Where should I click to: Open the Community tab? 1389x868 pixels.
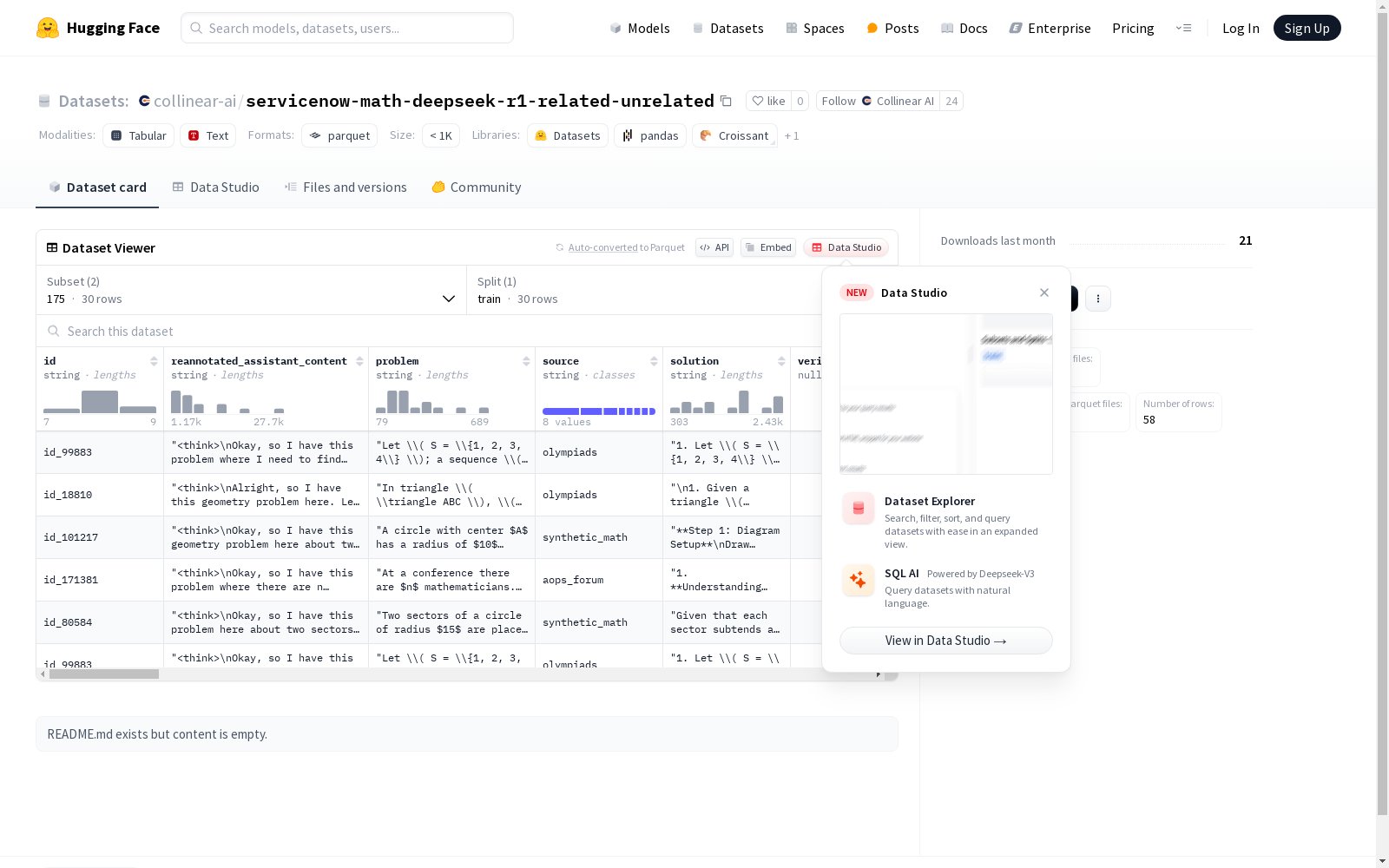477,187
